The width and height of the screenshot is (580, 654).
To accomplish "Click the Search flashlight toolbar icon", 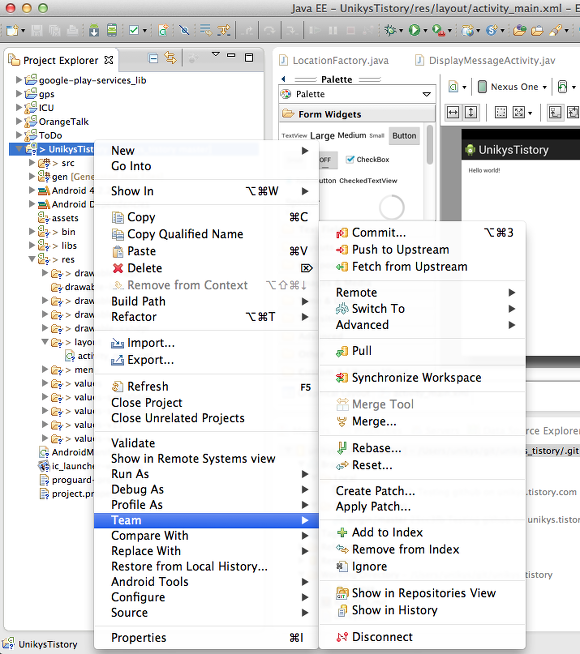I will 555,30.
